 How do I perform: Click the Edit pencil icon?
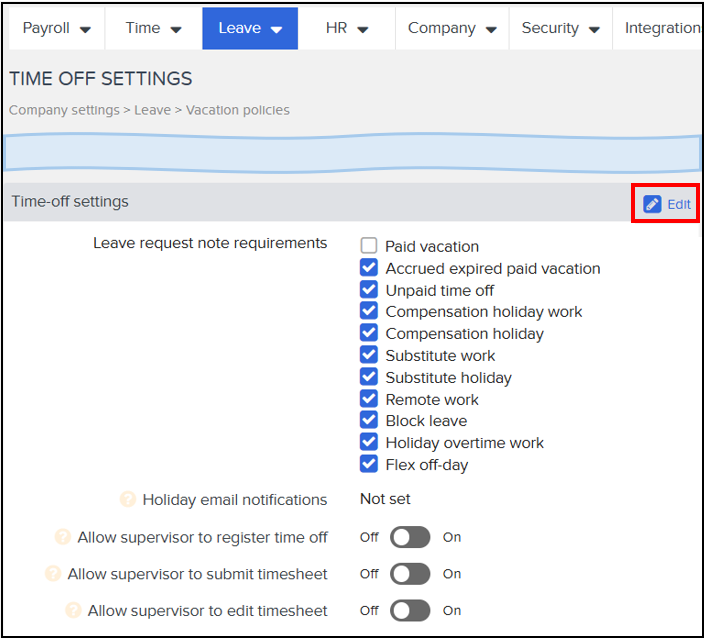(652, 204)
